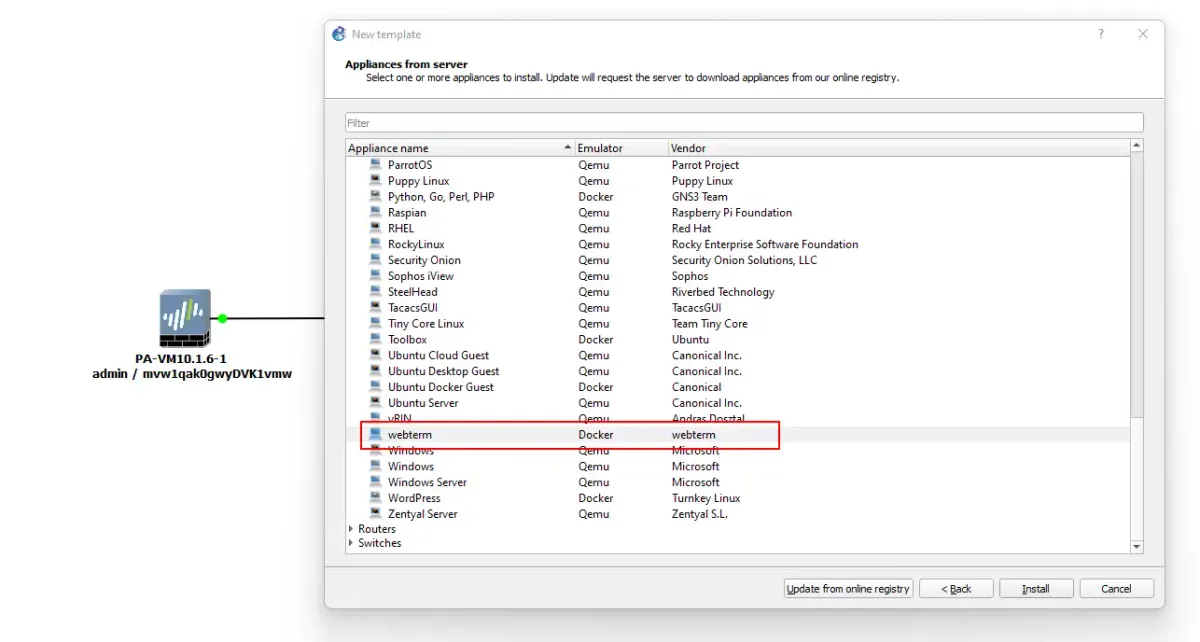Click 'Security Onion Solutions, LLC' vendor cell
Viewport: 1200px width, 642px height.
(x=744, y=260)
